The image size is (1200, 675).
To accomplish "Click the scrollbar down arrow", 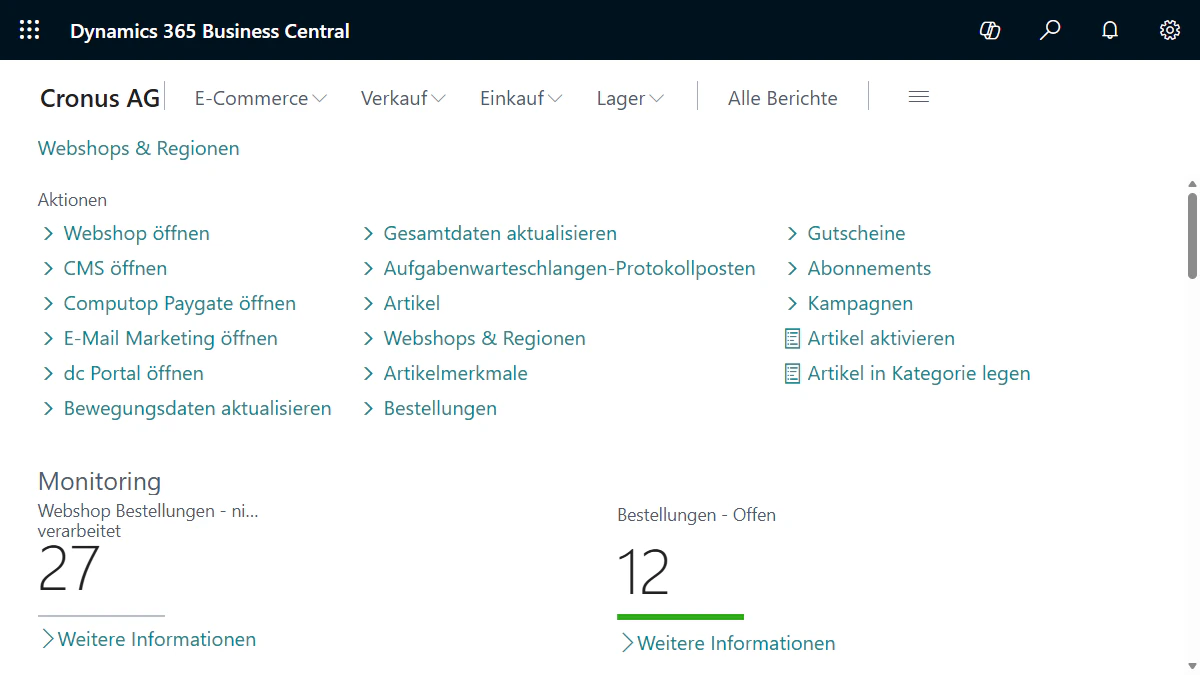I will (x=1192, y=666).
